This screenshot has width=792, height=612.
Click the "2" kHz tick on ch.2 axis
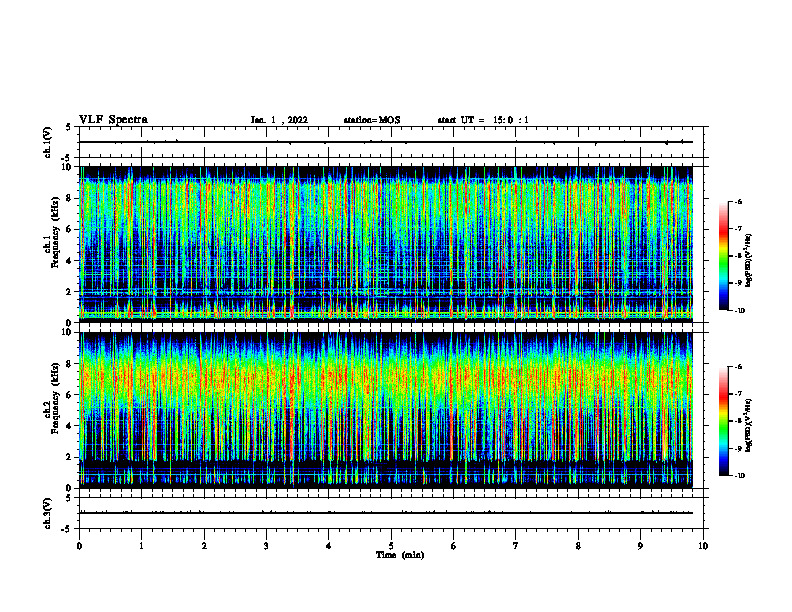point(69,457)
